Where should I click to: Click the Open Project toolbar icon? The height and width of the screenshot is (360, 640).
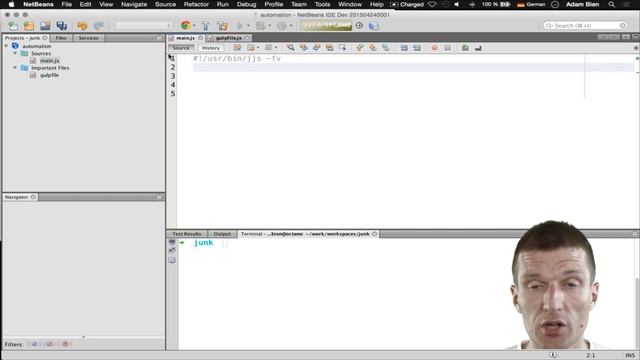[x=45, y=26]
